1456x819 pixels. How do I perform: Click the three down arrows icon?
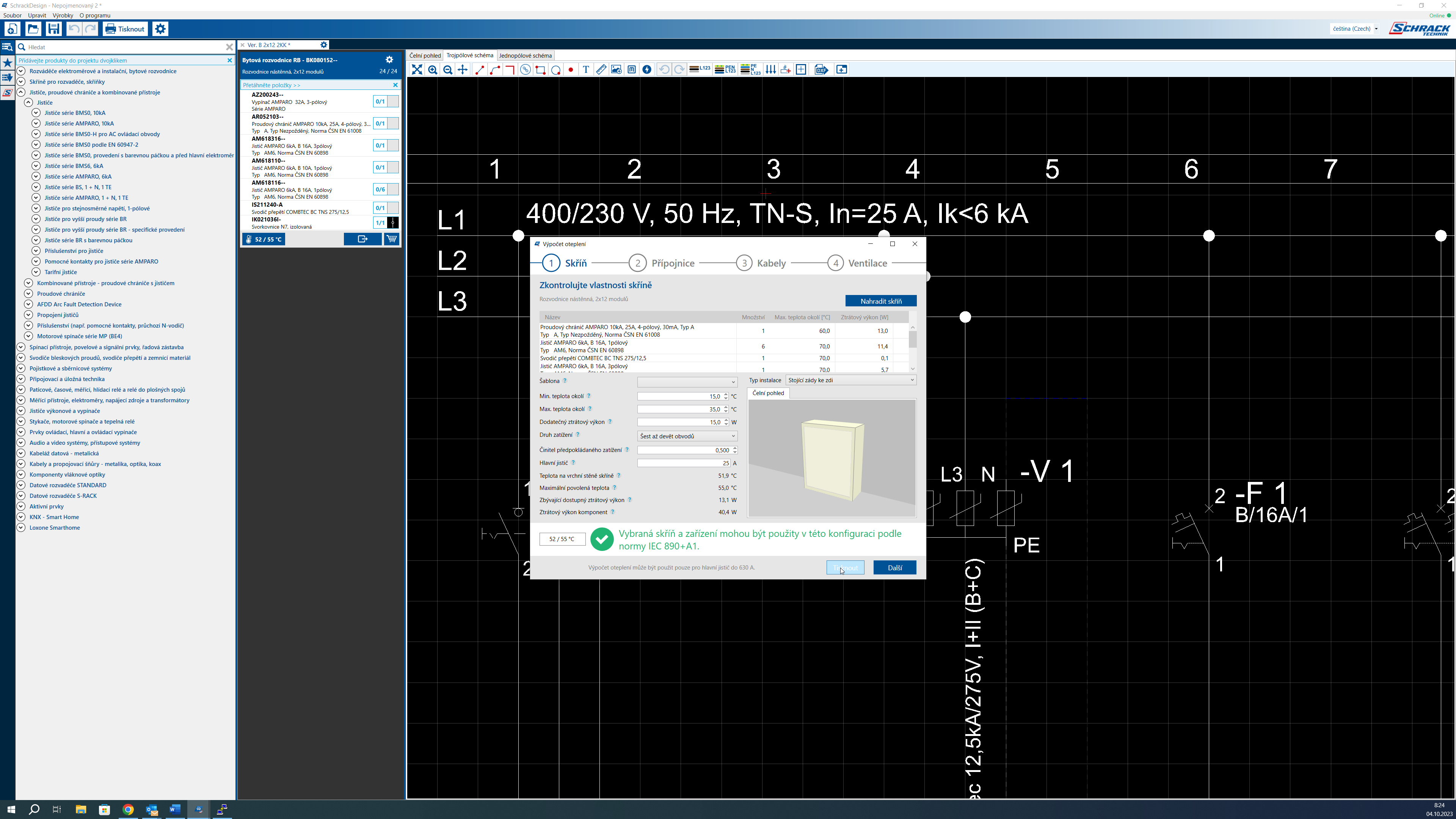point(770,69)
